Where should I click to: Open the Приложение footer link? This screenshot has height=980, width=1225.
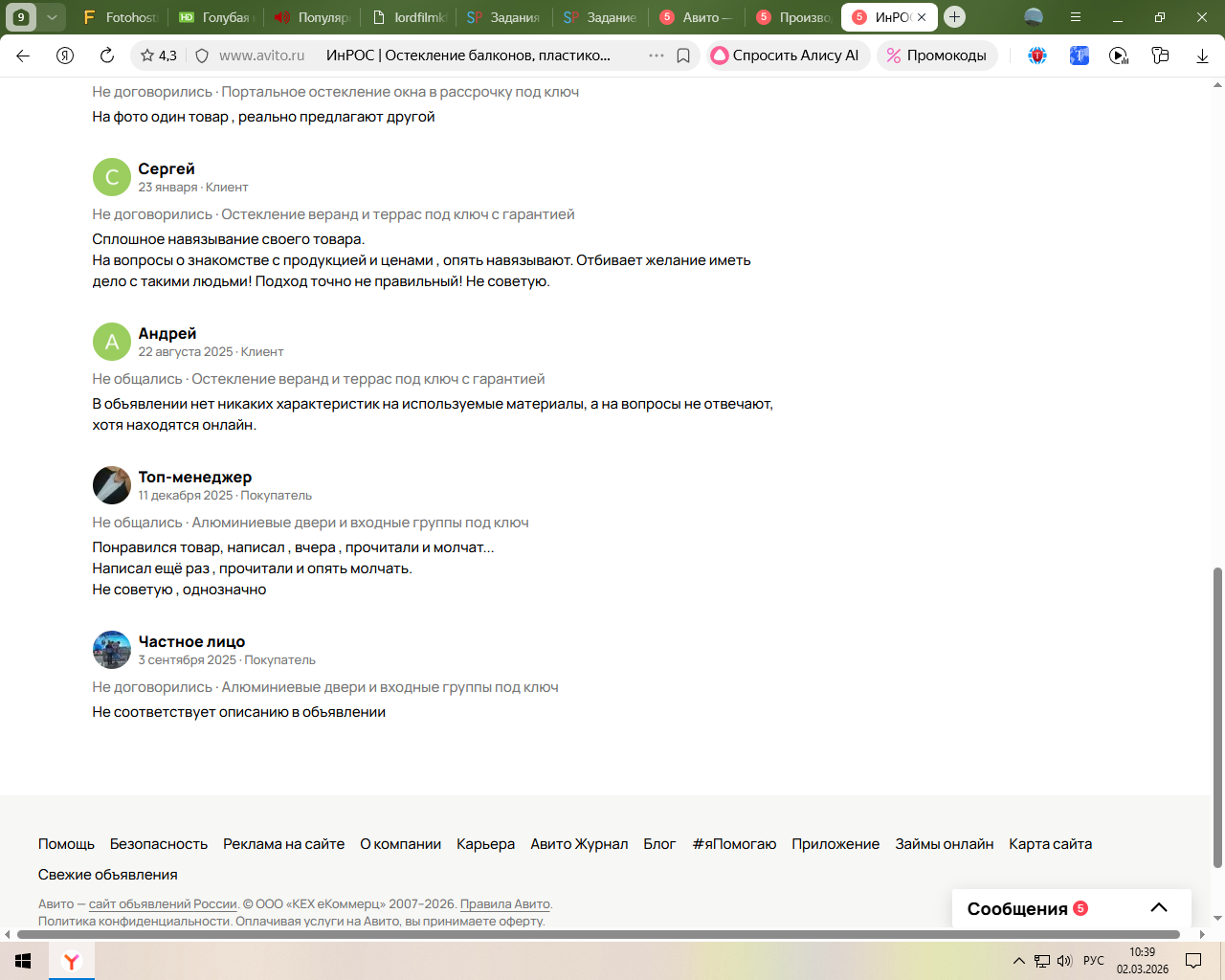(835, 844)
